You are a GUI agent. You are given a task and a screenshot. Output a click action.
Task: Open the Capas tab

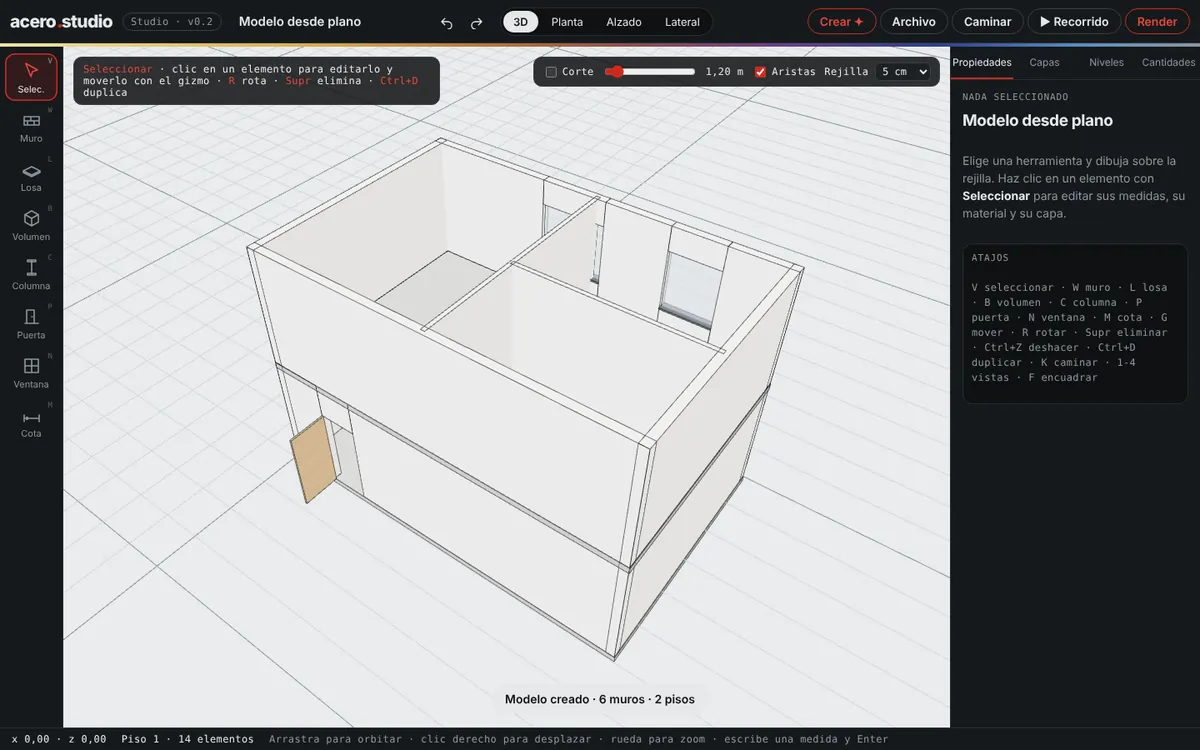(x=1045, y=62)
